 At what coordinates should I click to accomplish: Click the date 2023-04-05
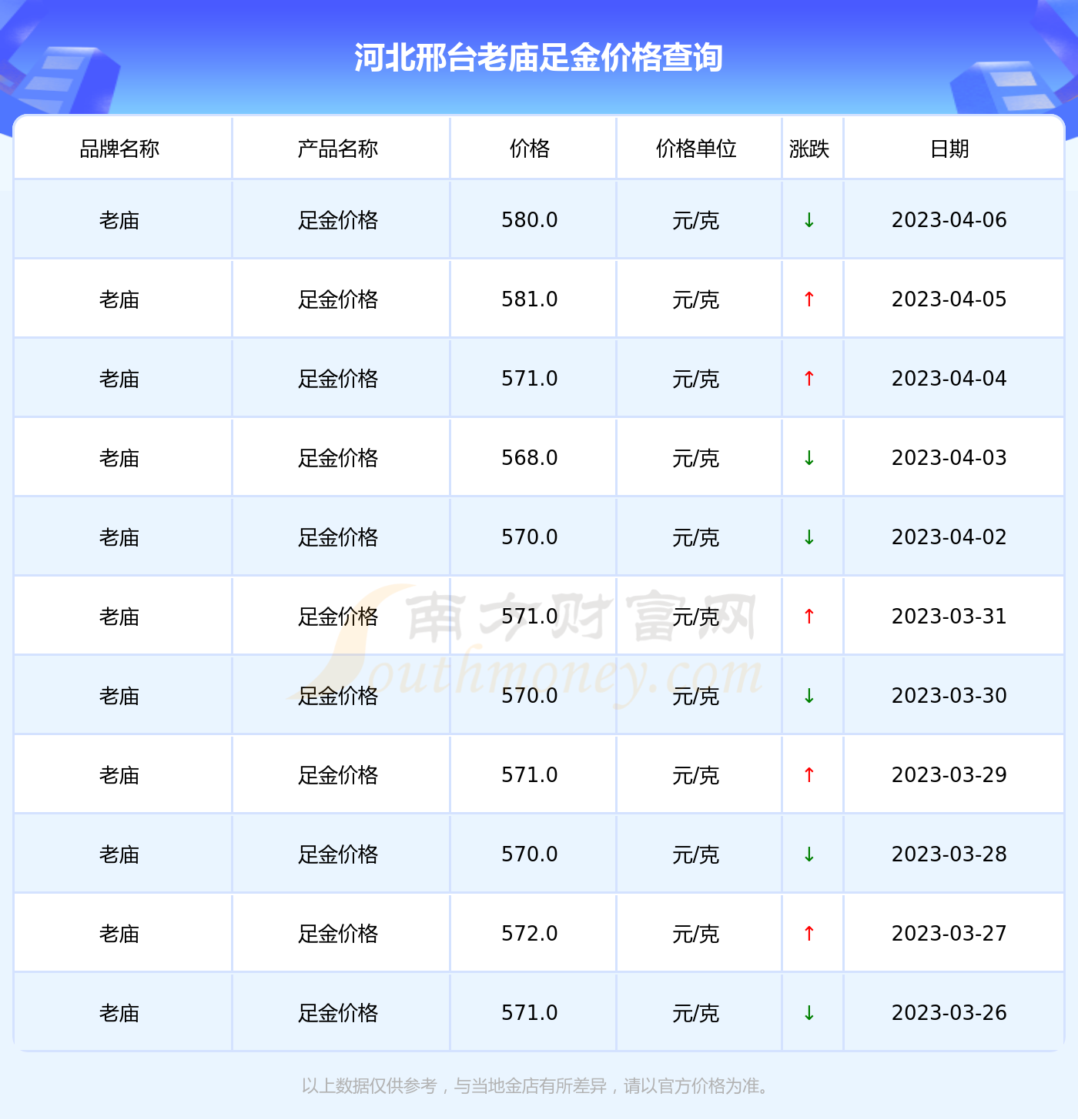949,299
